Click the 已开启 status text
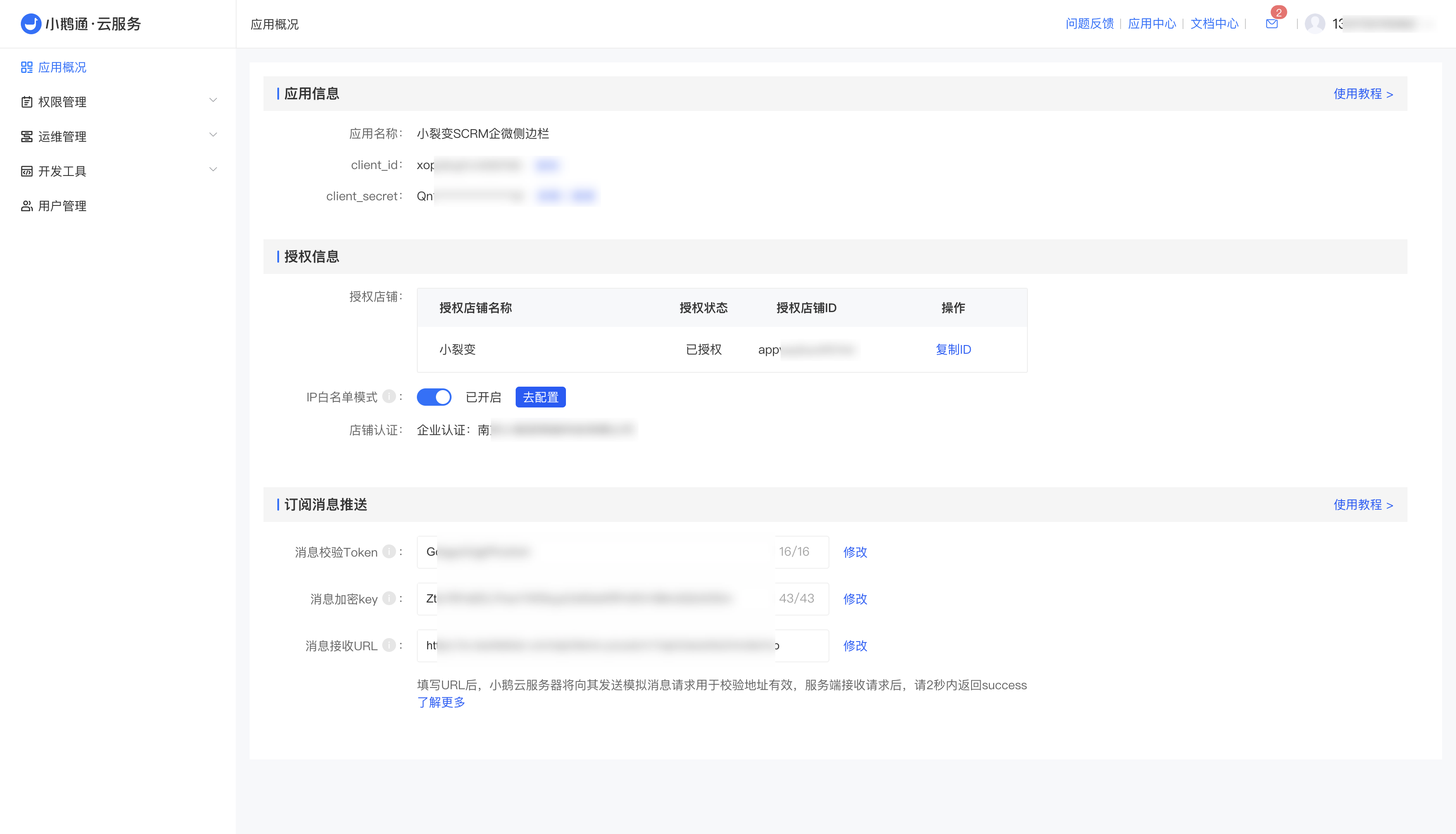 tap(483, 397)
